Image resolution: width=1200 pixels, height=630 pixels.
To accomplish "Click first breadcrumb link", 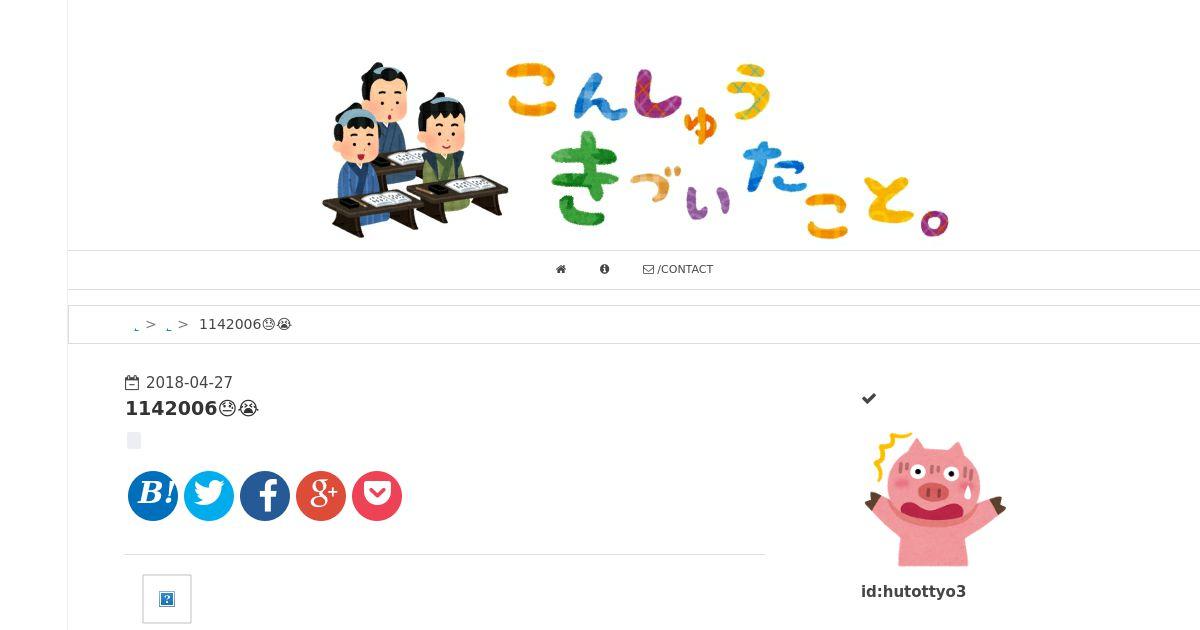I will point(136,327).
